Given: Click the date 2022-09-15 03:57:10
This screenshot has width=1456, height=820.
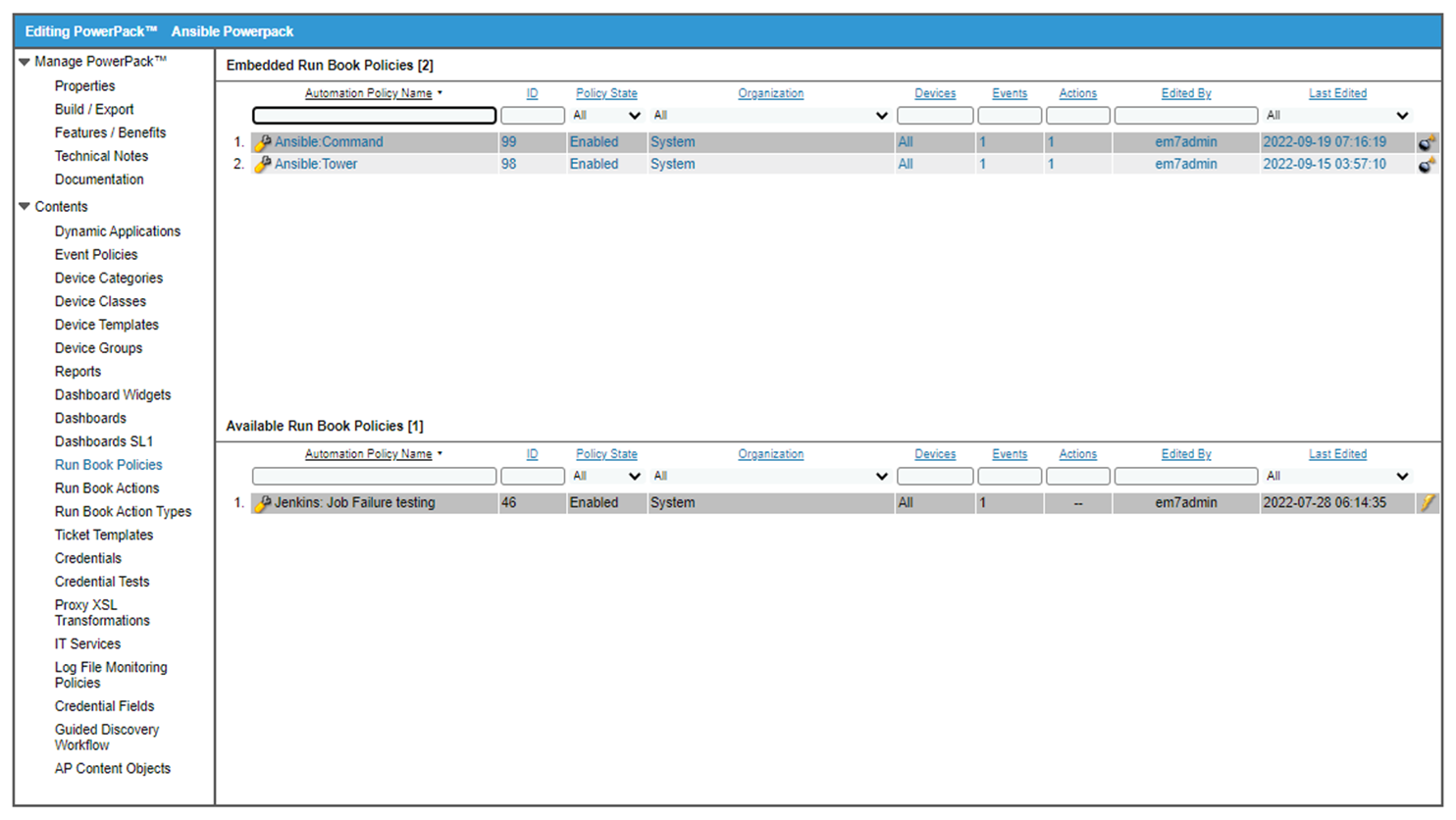Looking at the screenshot, I should coord(1325,165).
